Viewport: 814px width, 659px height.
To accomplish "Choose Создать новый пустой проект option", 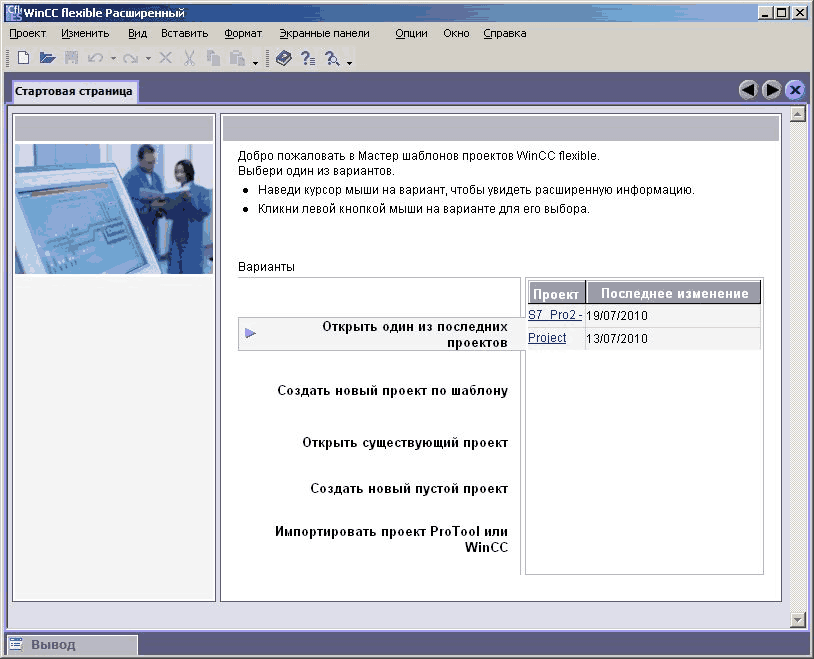I will 409,489.
